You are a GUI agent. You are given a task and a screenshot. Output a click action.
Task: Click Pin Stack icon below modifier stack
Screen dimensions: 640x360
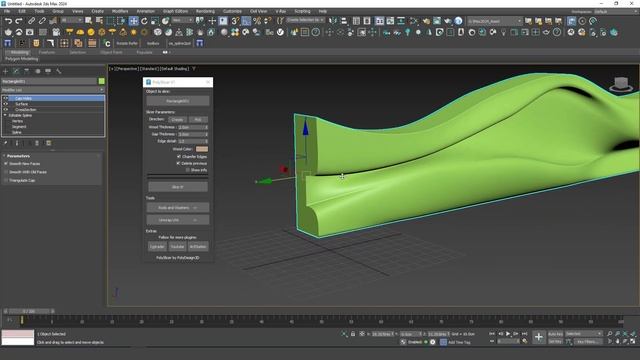tap(6, 143)
